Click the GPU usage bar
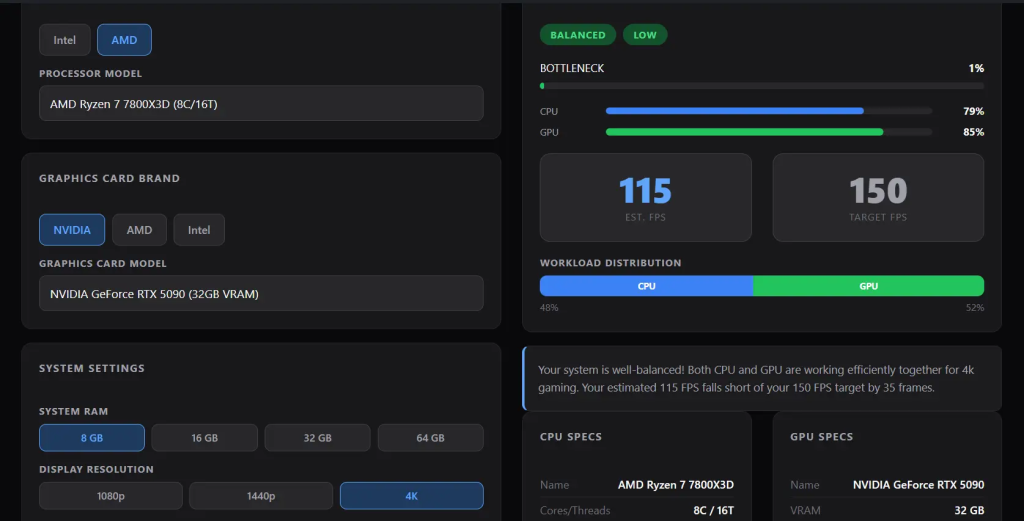 coord(769,132)
